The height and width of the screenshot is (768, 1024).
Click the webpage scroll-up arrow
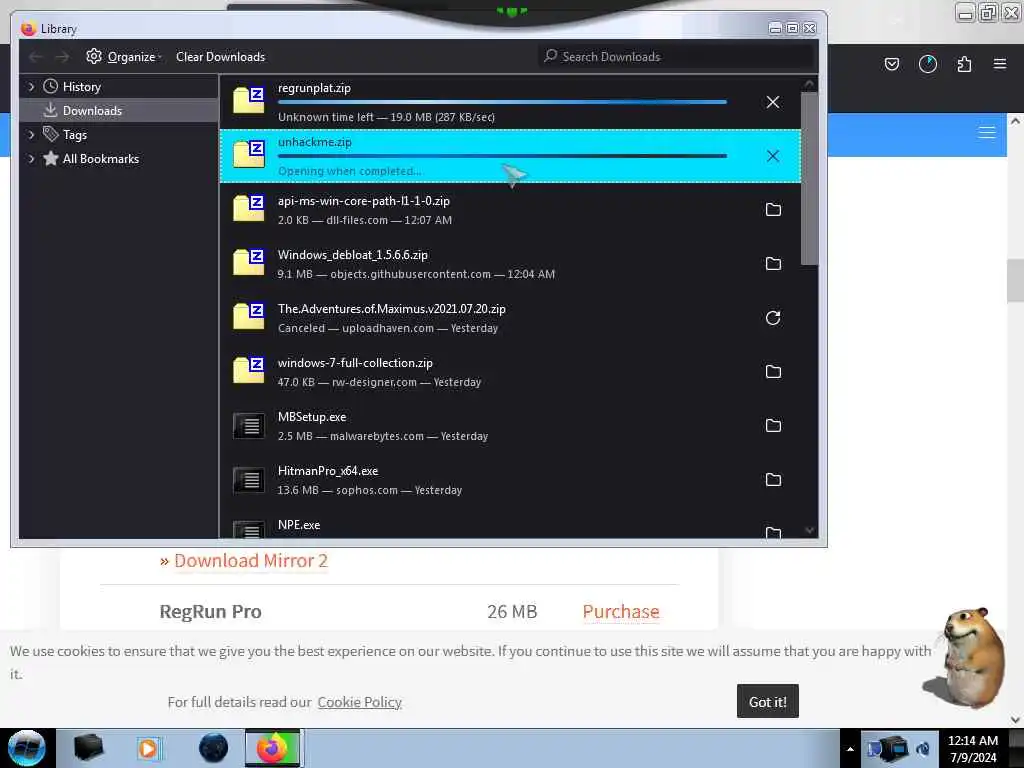point(1015,121)
